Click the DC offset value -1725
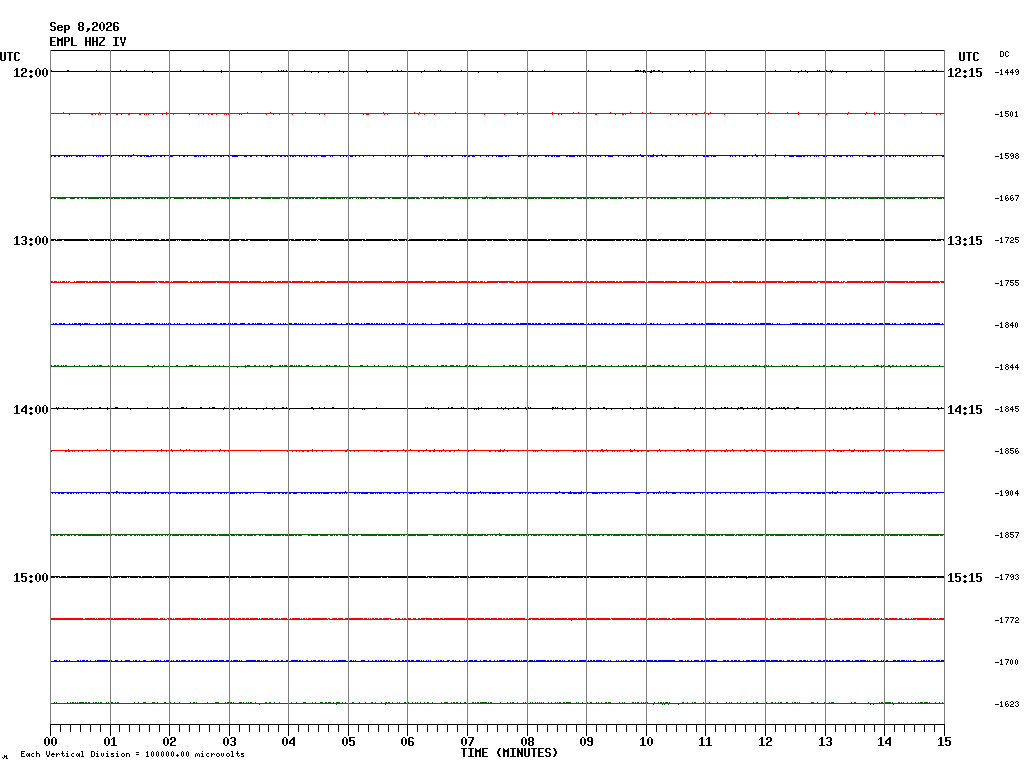The height and width of the screenshot is (768, 1024). pos(1006,241)
